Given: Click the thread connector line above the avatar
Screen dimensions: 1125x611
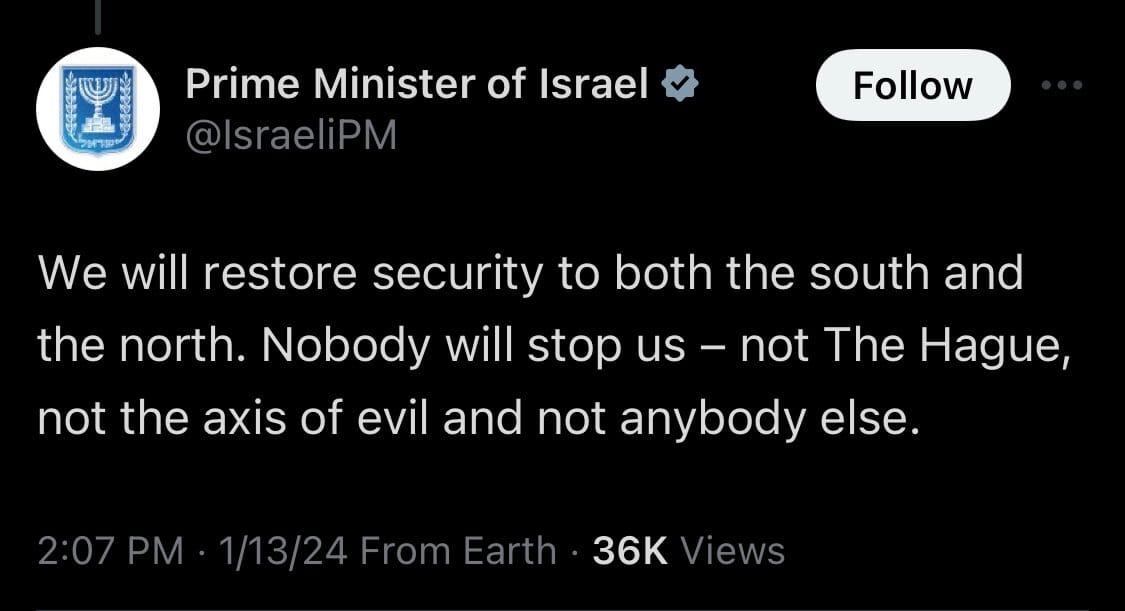Looking at the screenshot, I should click(97, 15).
